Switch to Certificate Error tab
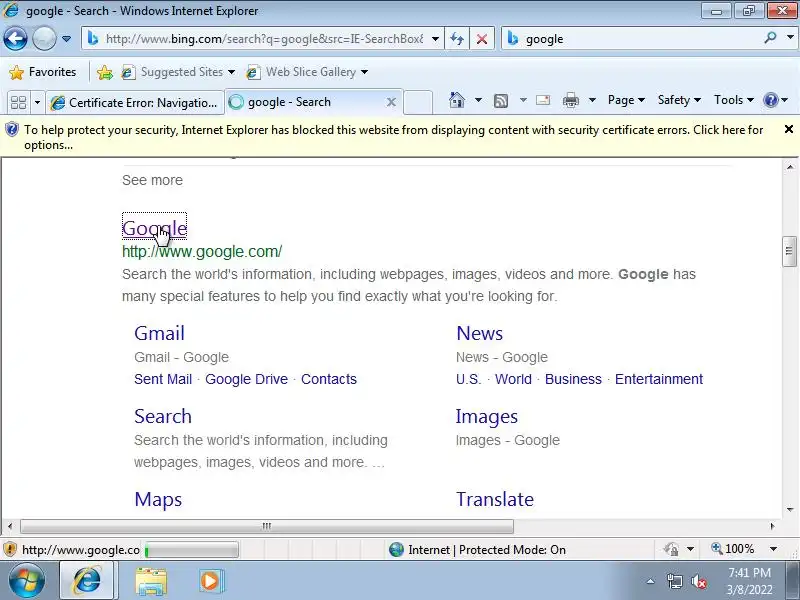Image resolution: width=800 pixels, height=600 pixels. tap(135, 103)
